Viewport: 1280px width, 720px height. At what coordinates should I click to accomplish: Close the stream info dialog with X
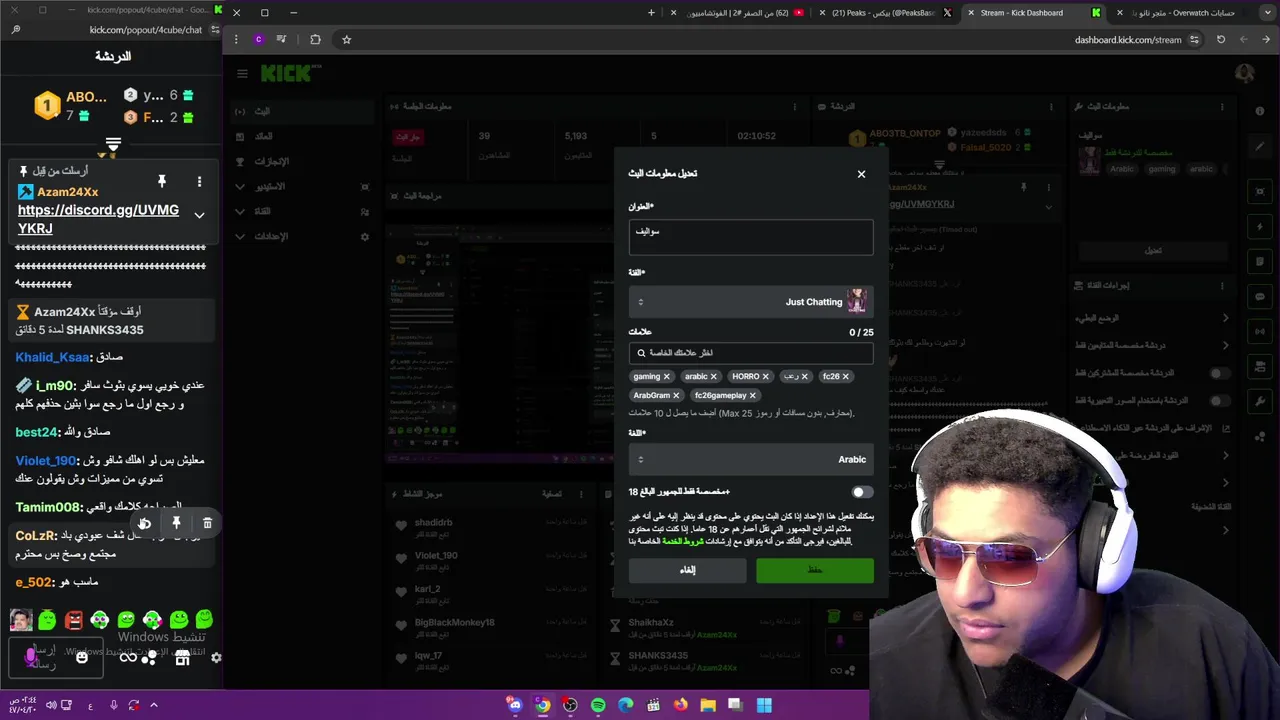[861, 174]
